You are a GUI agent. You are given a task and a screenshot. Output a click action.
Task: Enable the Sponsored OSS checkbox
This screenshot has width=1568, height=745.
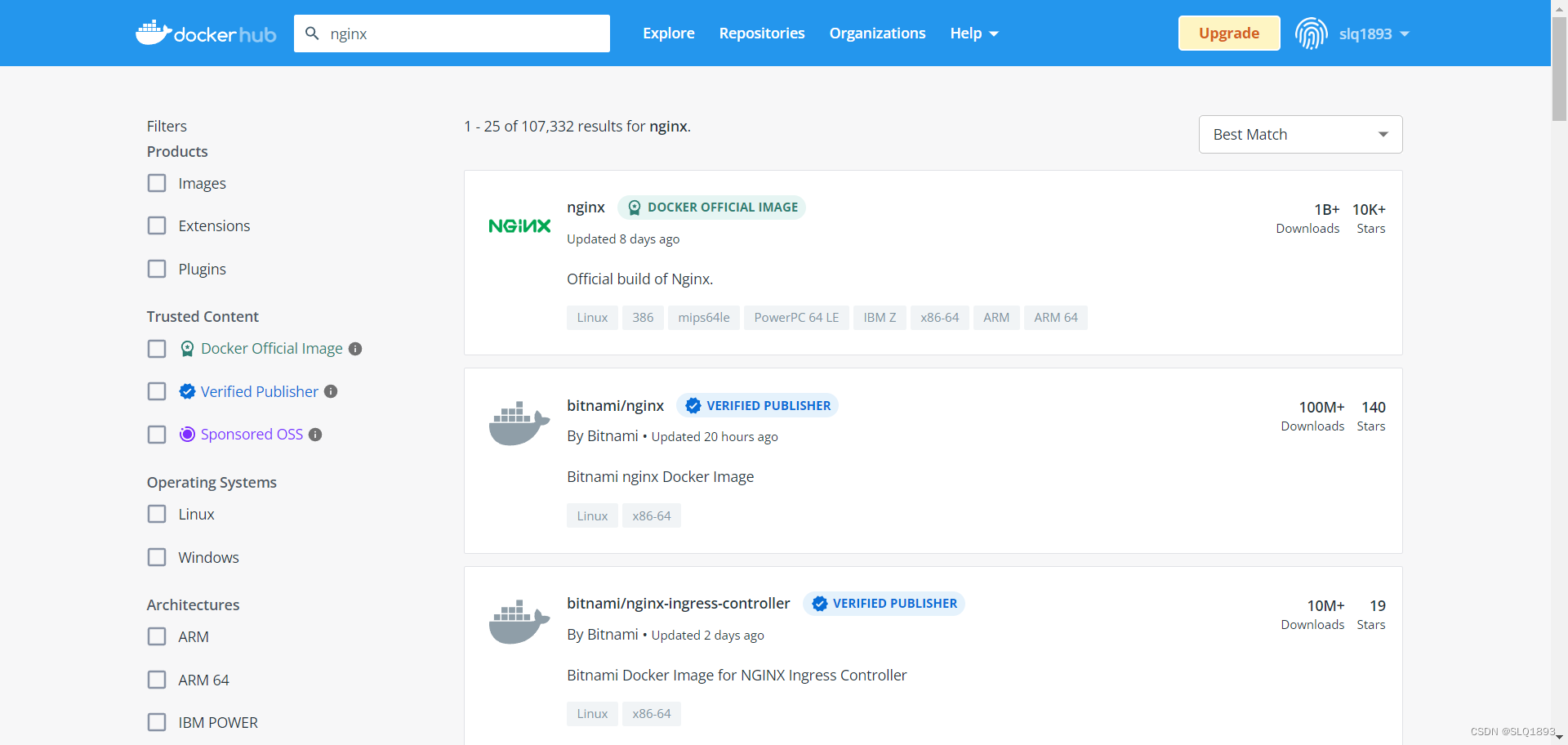point(157,435)
